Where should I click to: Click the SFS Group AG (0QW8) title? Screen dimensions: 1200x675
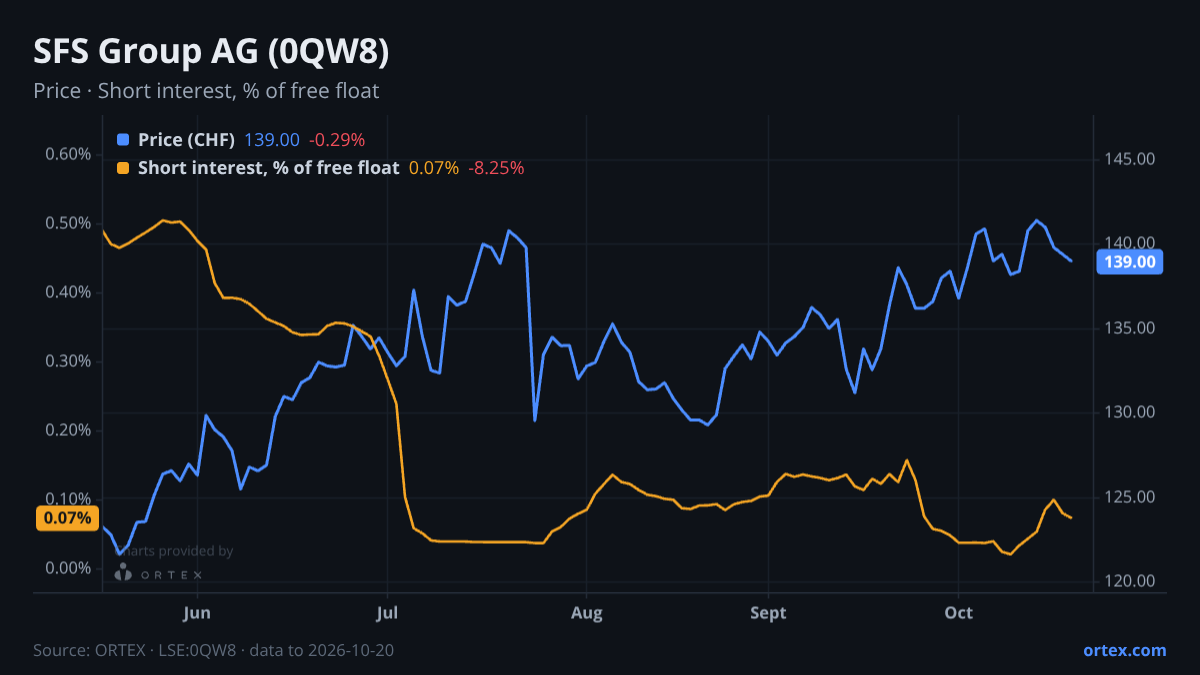pyautogui.click(x=211, y=52)
